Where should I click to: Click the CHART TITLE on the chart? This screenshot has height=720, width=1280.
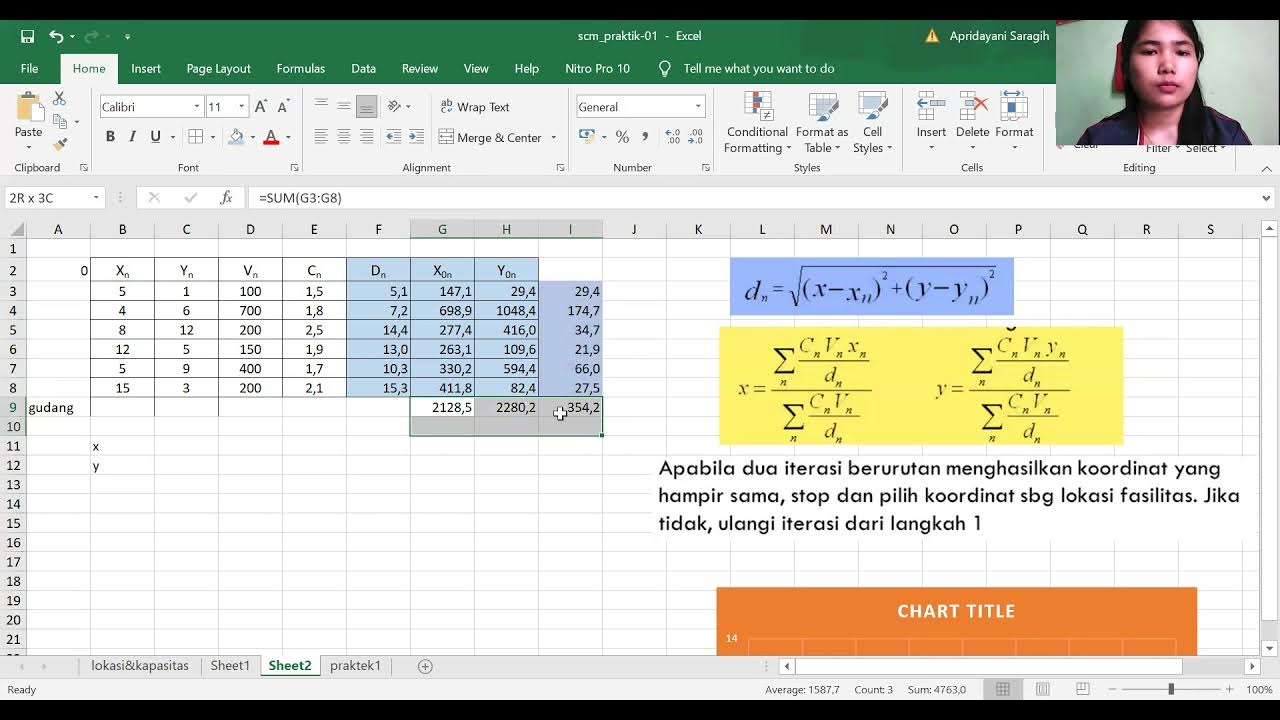tap(956, 611)
